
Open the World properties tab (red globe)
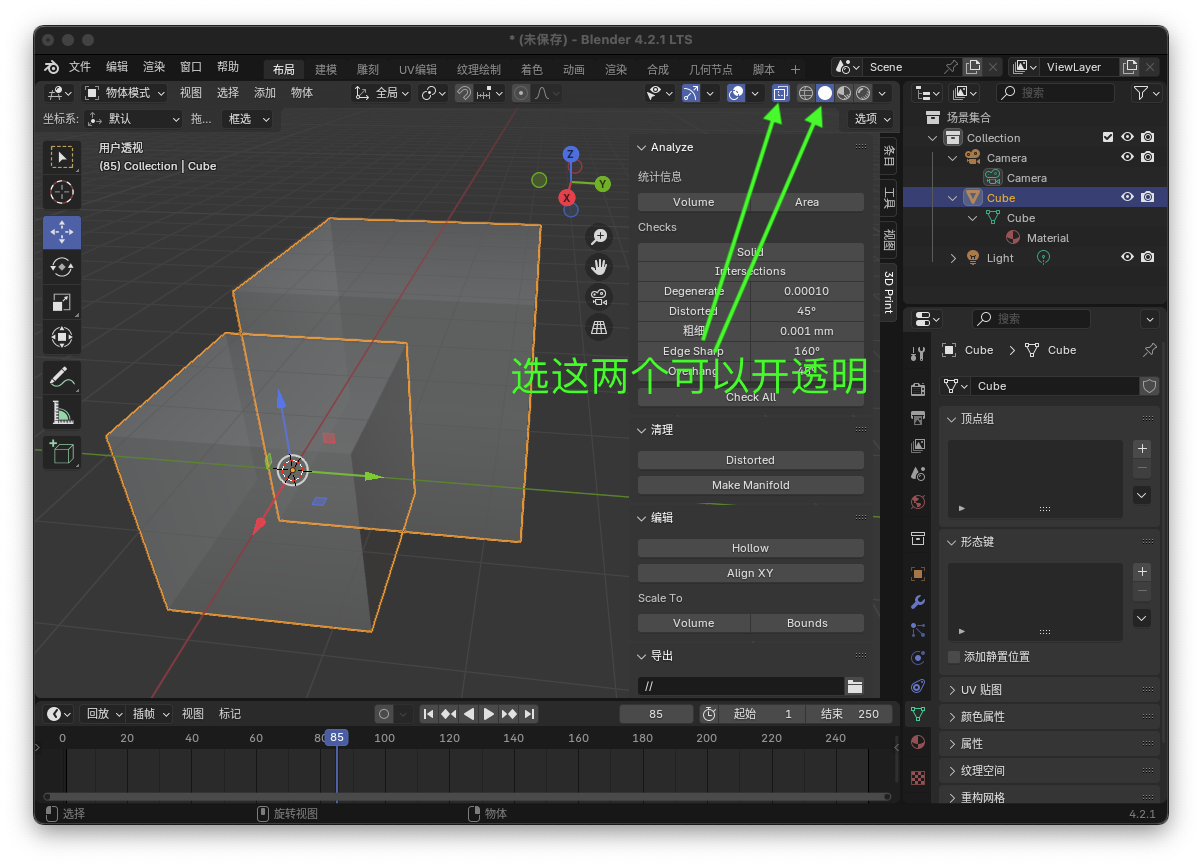pyautogui.click(x=918, y=501)
